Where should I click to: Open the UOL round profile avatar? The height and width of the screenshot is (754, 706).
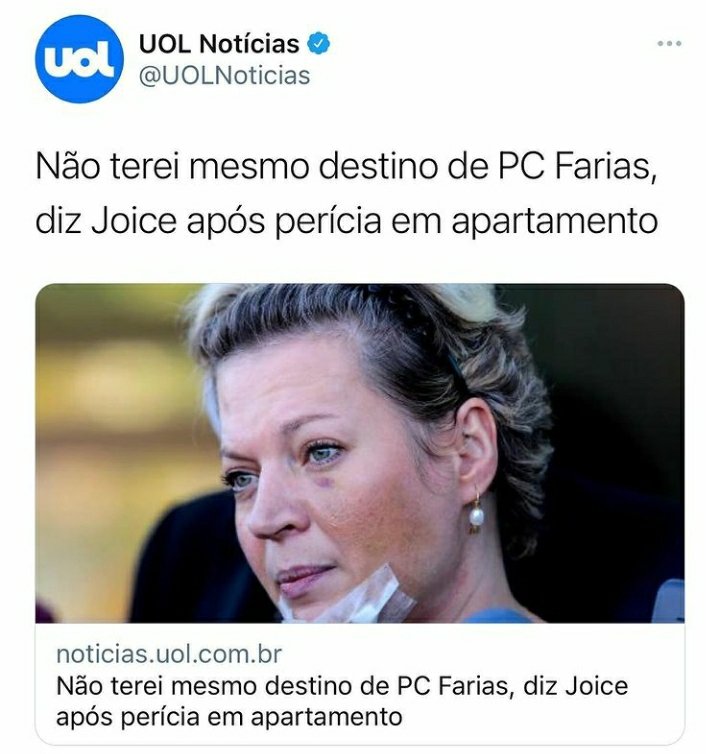tap(79, 59)
